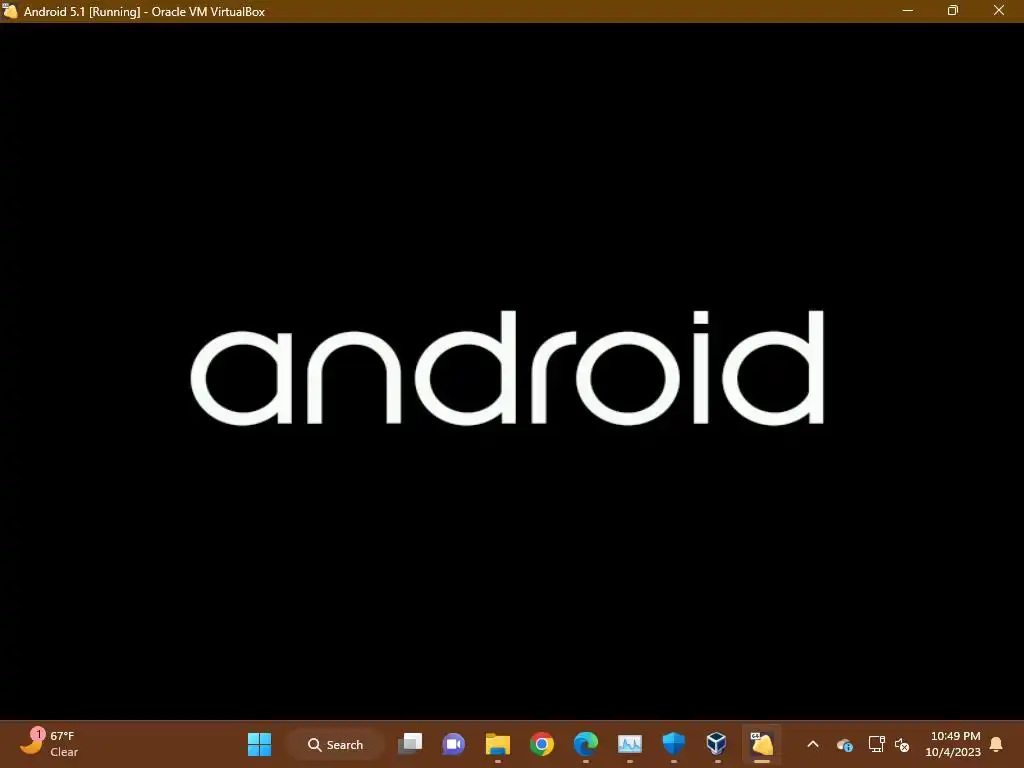Open File Explorer from the taskbar
The height and width of the screenshot is (768, 1024).
coord(498,744)
